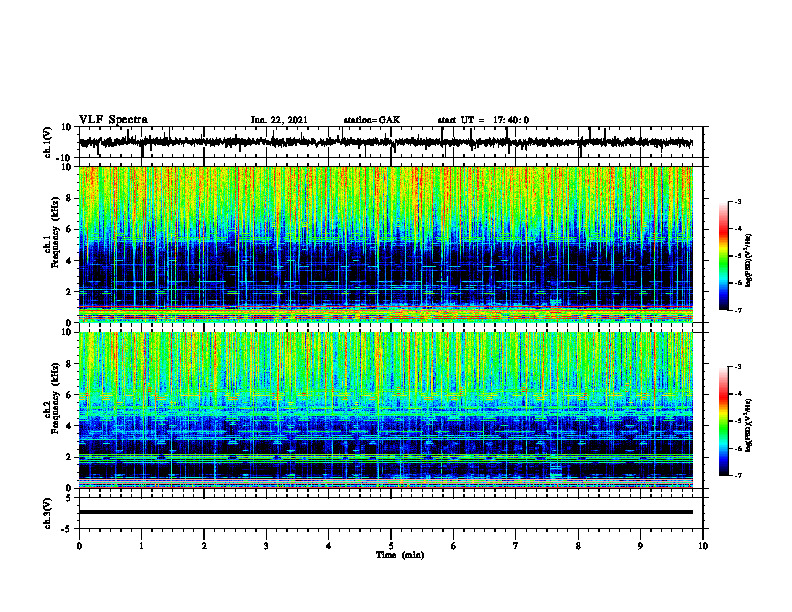Click the ch.2 color scale bar
The image size is (792, 612).
(x=724, y=421)
